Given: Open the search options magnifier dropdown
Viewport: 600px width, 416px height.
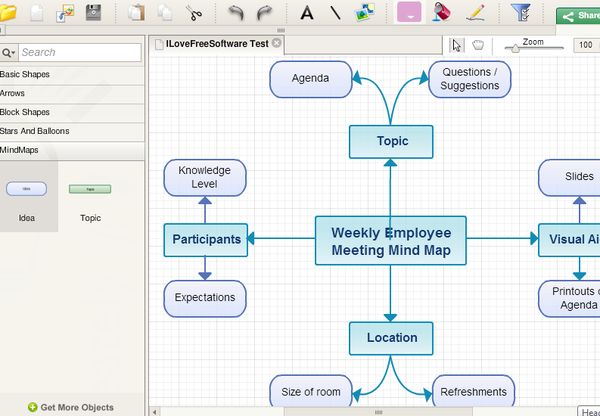Looking at the screenshot, I should 8,52.
